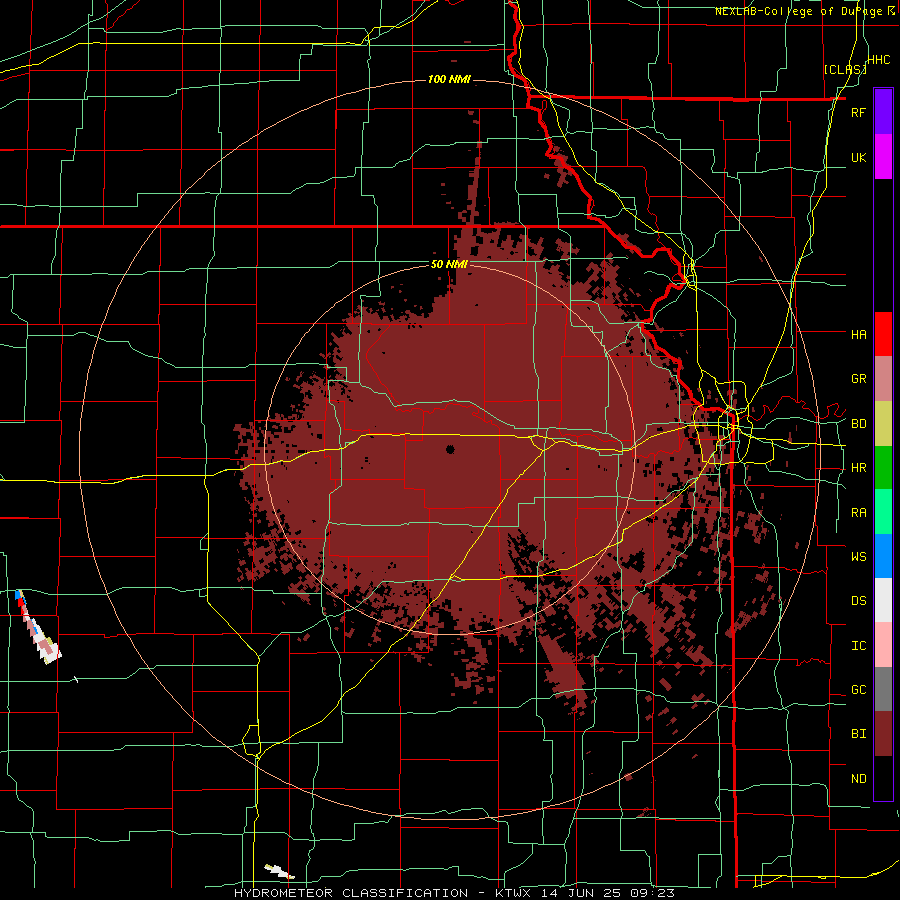The height and width of the screenshot is (900, 900).
Task: Click the 'HHC' product label
Action: [879, 60]
